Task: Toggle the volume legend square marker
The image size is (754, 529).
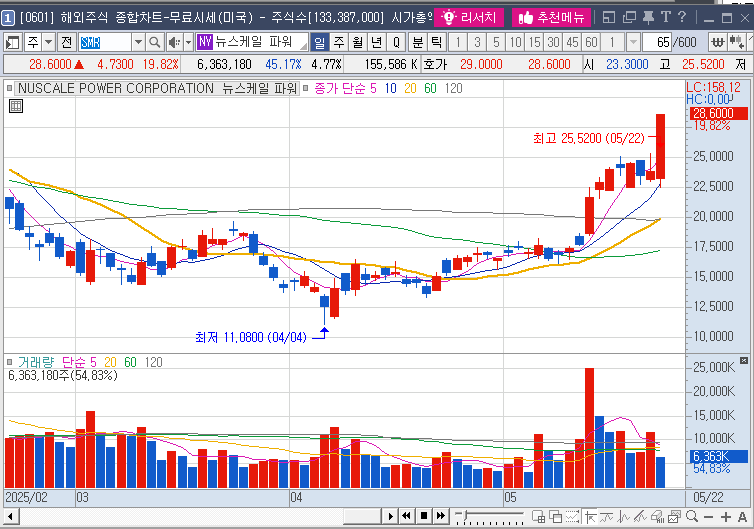Action: (x=9, y=362)
